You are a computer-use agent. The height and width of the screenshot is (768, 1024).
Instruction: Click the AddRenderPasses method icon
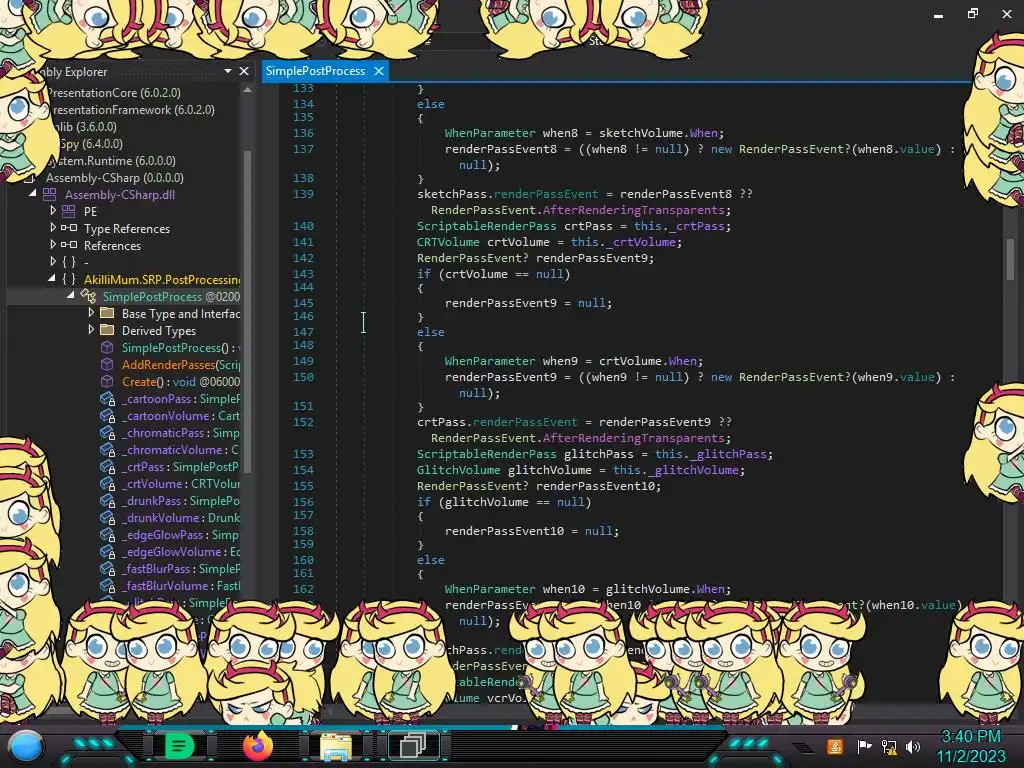pyautogui.click(x=106, y=364)
